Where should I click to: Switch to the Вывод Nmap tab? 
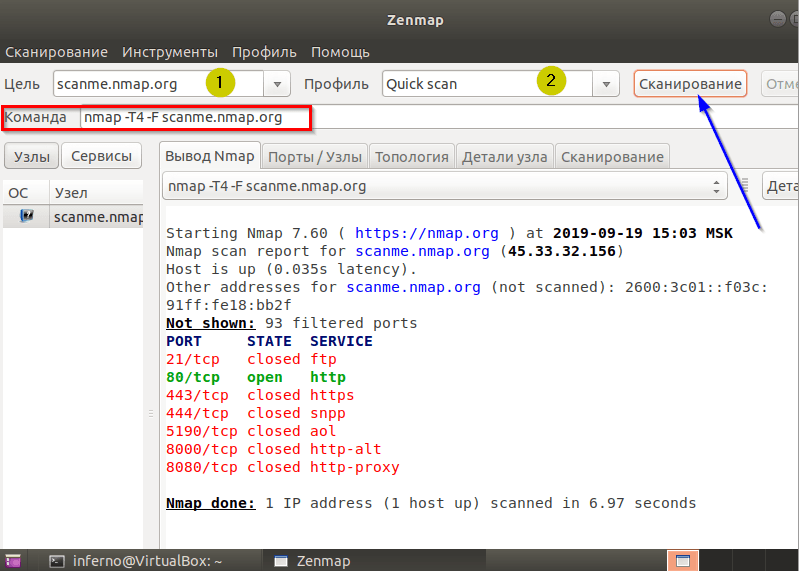tap(209, 156)
